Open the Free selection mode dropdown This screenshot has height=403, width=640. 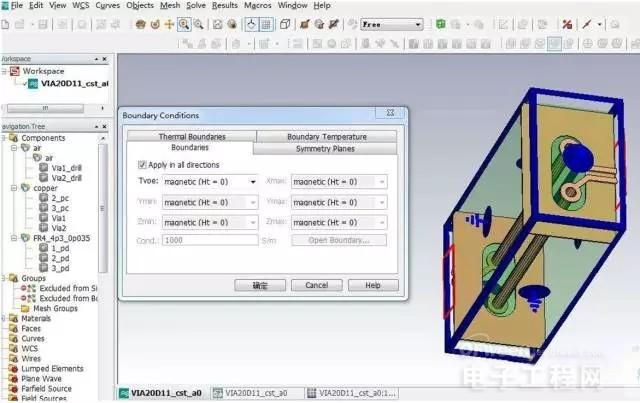tap(390, 24)
